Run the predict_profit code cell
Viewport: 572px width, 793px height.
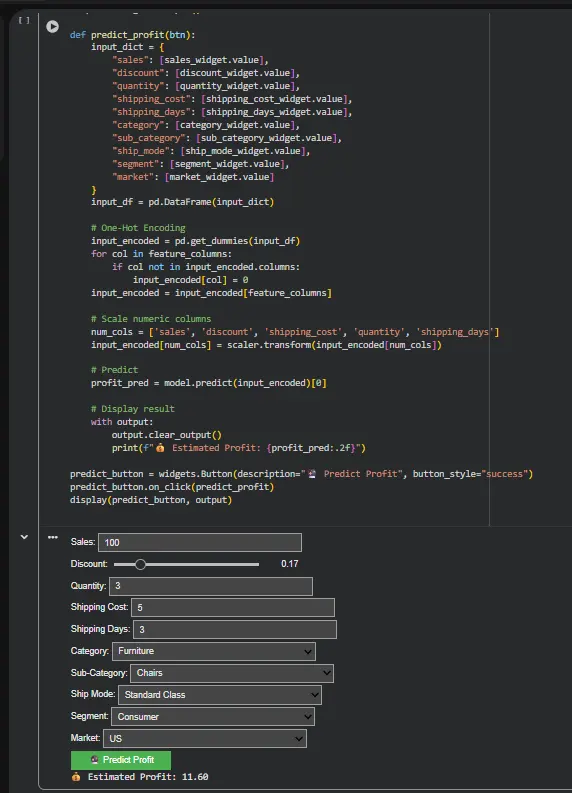(x=53, y=26)
